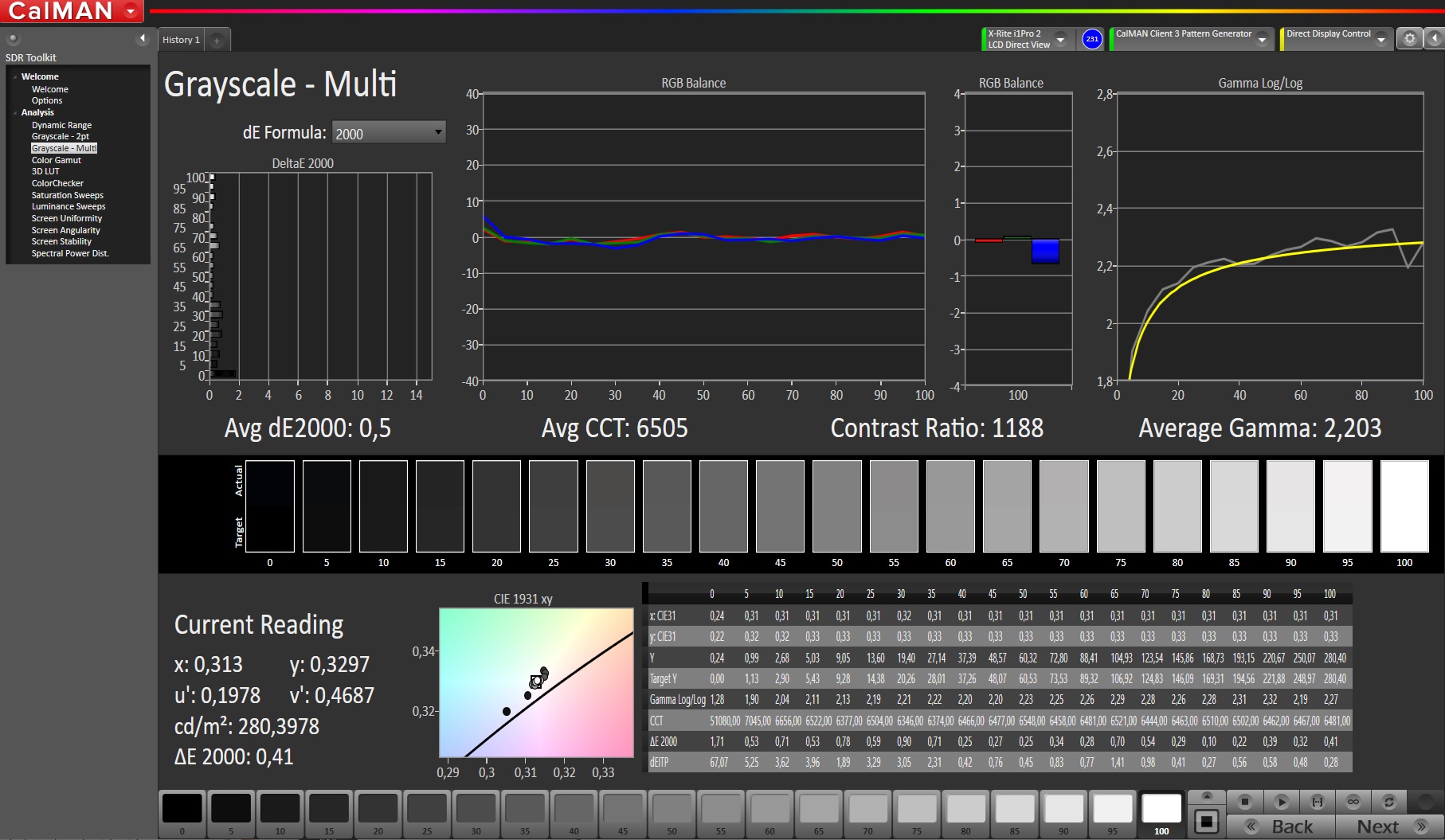Select the 50 gray pattern swatch in bottom strip
Screen dimensions: 1445x840
click(672, 814)
